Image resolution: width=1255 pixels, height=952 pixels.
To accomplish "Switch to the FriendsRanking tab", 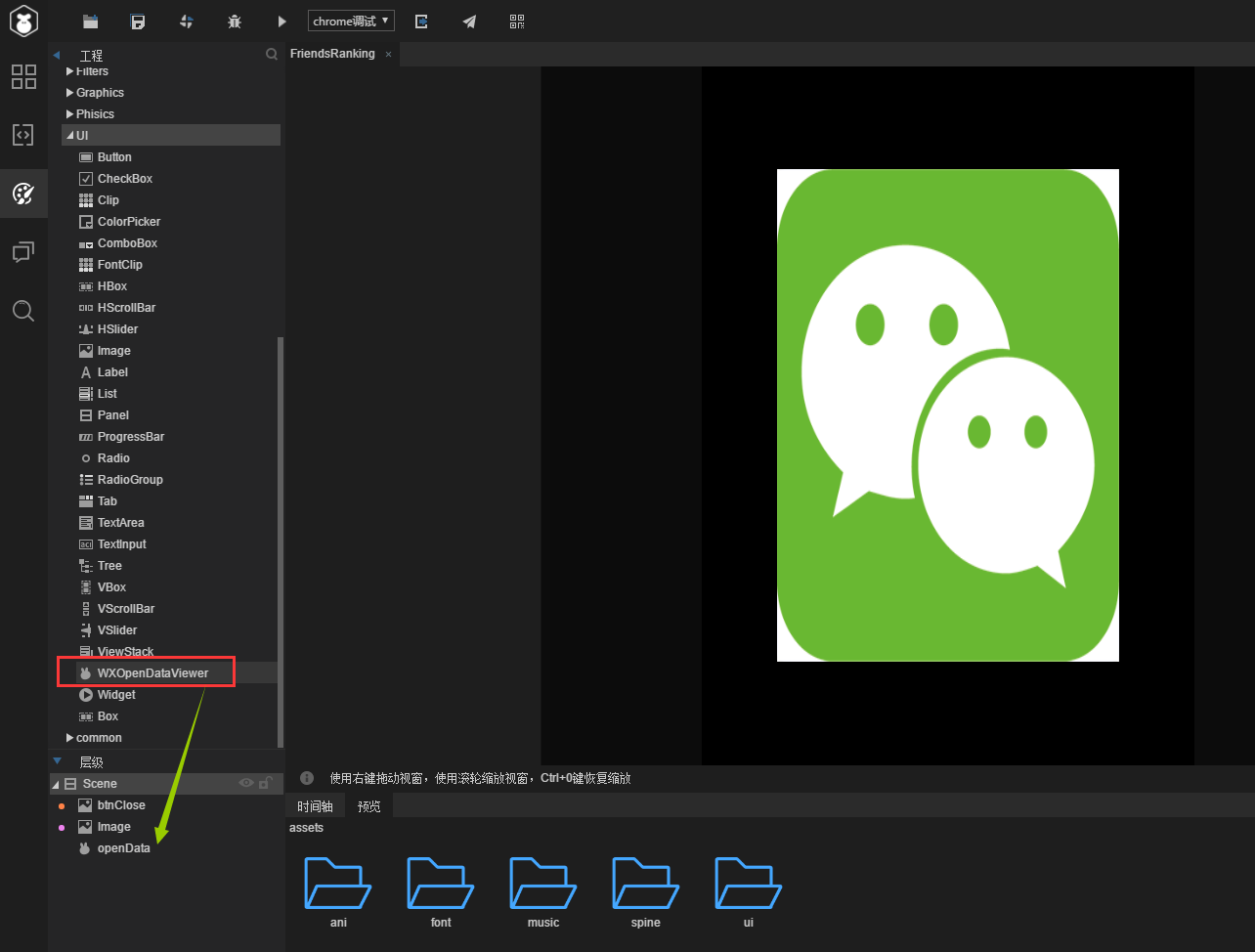I will tap(332, 54).
